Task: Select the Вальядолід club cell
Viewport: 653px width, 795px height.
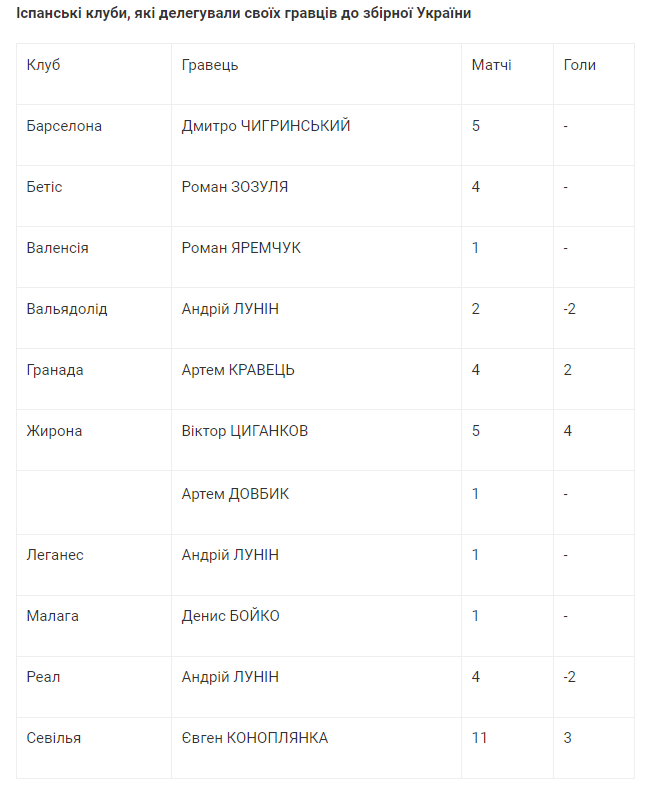Action: (67, 309)
